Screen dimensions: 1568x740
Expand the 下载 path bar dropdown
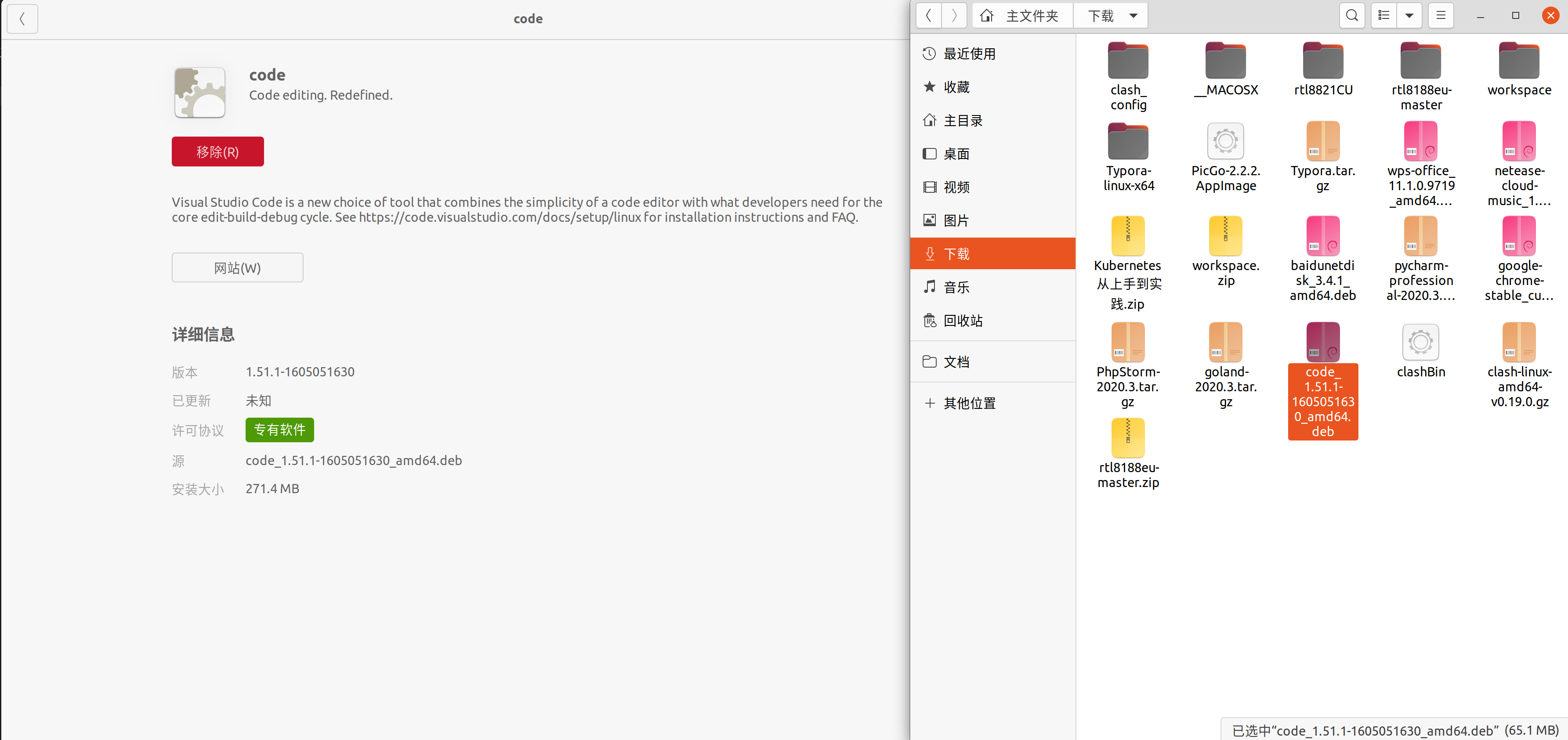[1133, 16]
